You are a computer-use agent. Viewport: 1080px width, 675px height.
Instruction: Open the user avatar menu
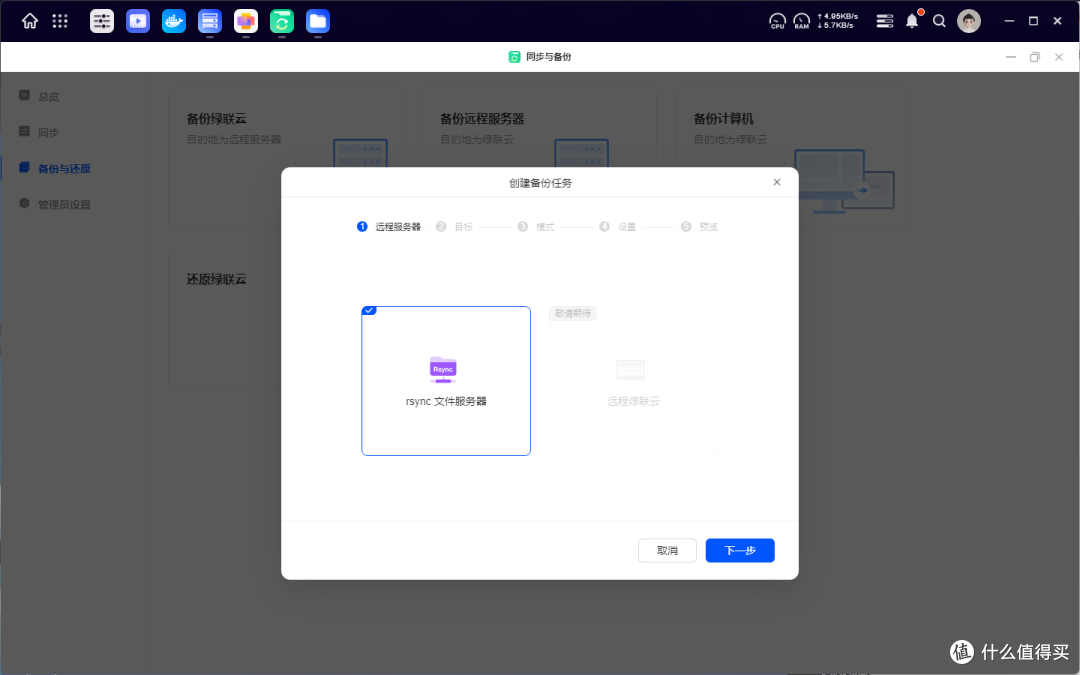point(968,21)
